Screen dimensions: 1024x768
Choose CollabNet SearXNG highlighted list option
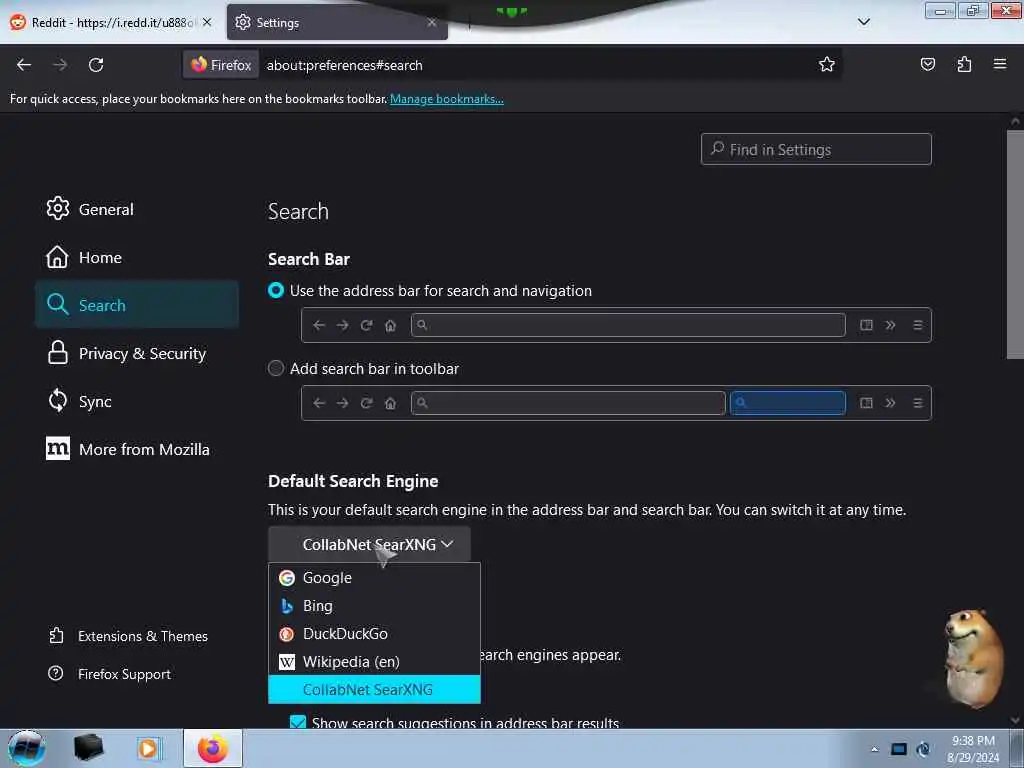coord(374,690)
